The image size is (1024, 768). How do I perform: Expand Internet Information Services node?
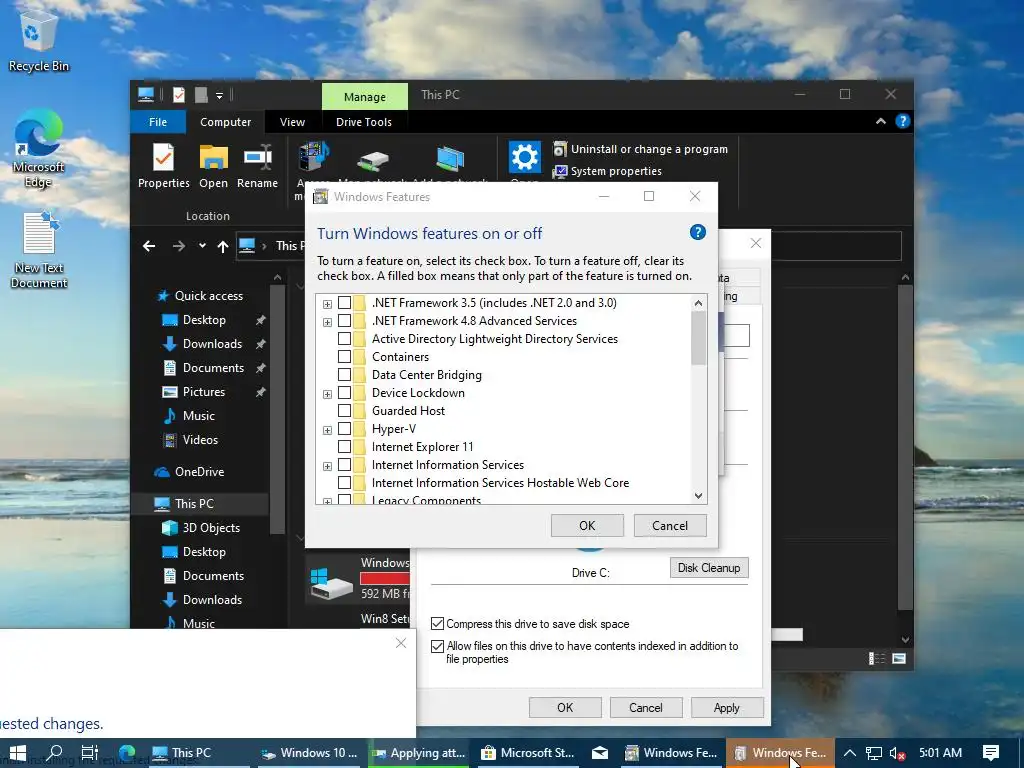point(327,466)
